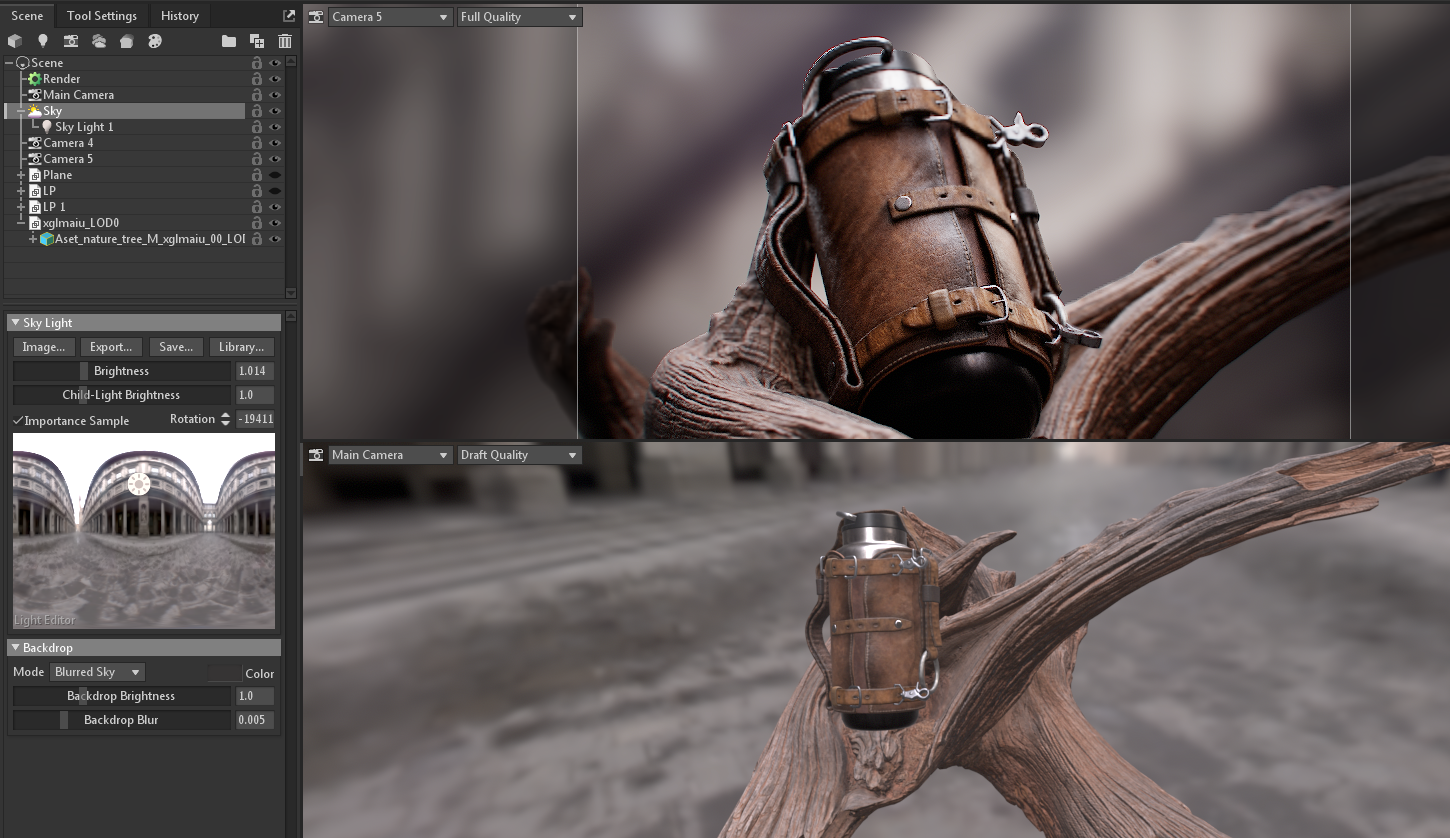This screenshot has height=838, width=1450.
Task: Click the Library... button
Action: pyautogui.click(x=242, y=347)
